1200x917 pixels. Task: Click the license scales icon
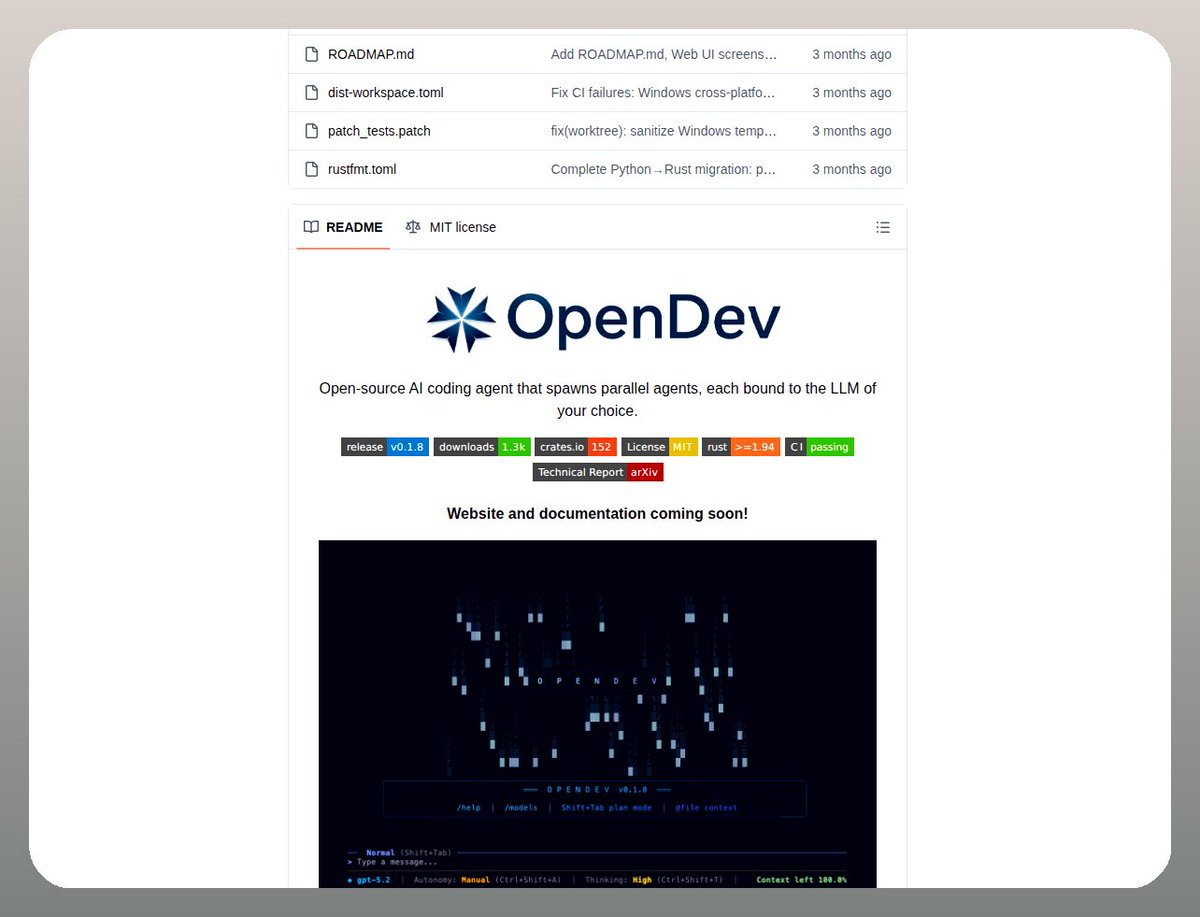pyautogui.click(x=413, y=227)
